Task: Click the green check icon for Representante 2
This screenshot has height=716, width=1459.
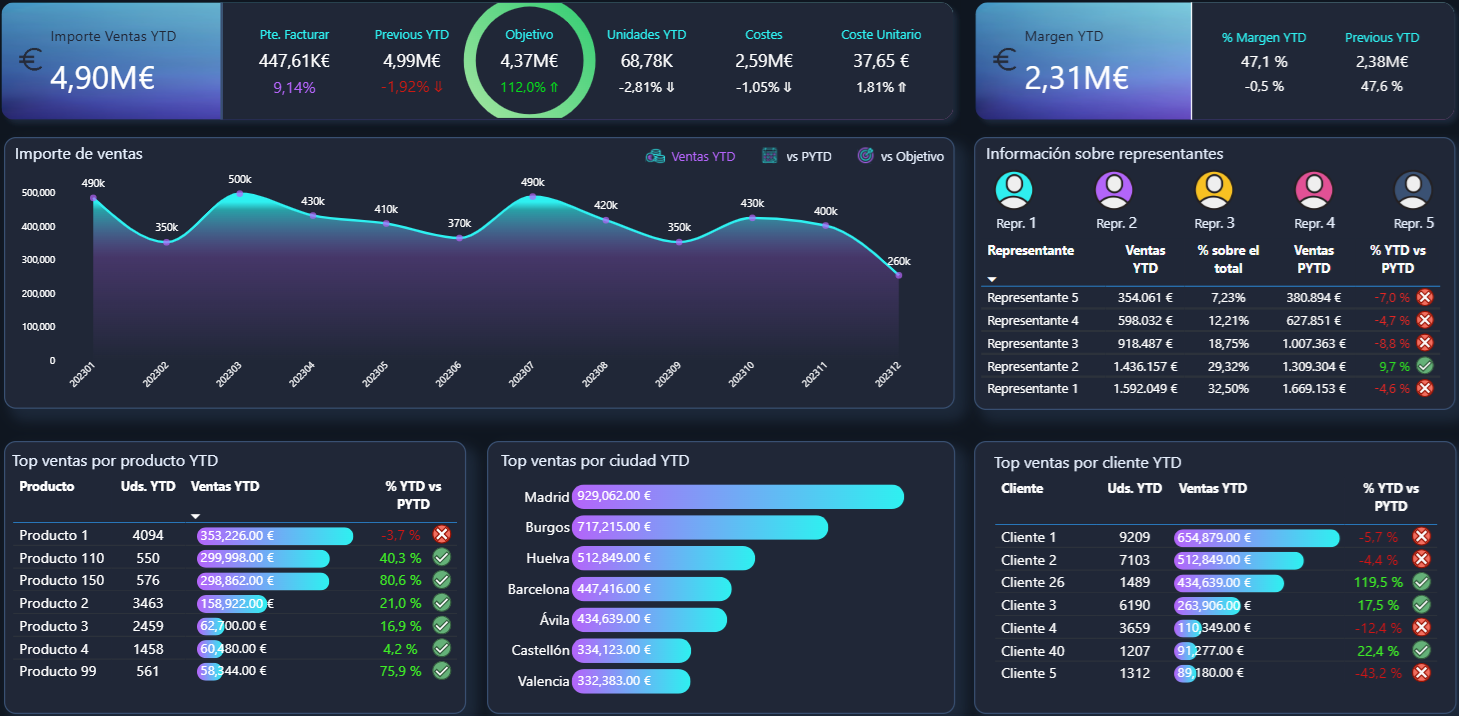Action: (x=1426, y=366)
